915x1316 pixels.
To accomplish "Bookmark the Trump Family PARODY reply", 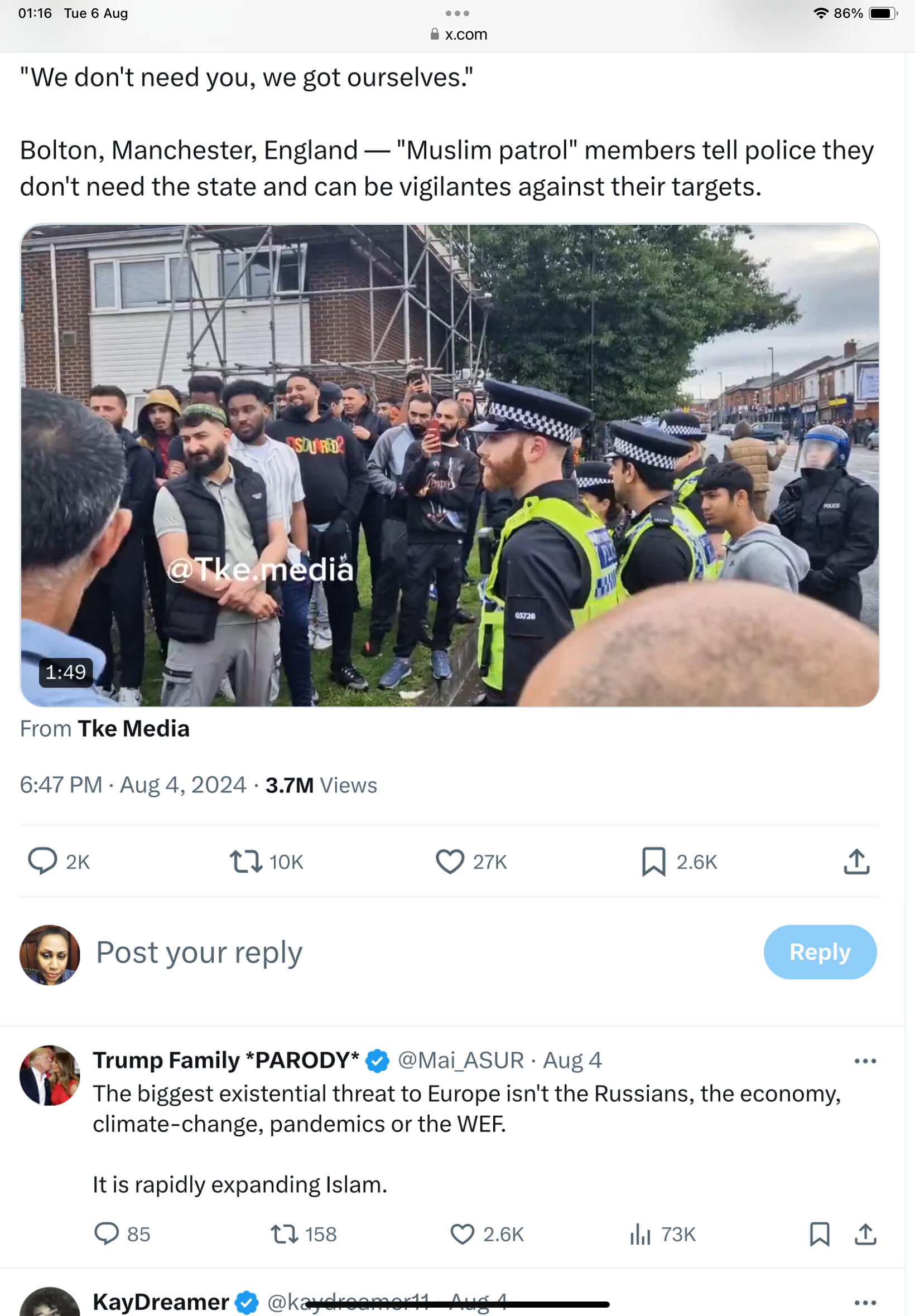I will (819, 1233).
